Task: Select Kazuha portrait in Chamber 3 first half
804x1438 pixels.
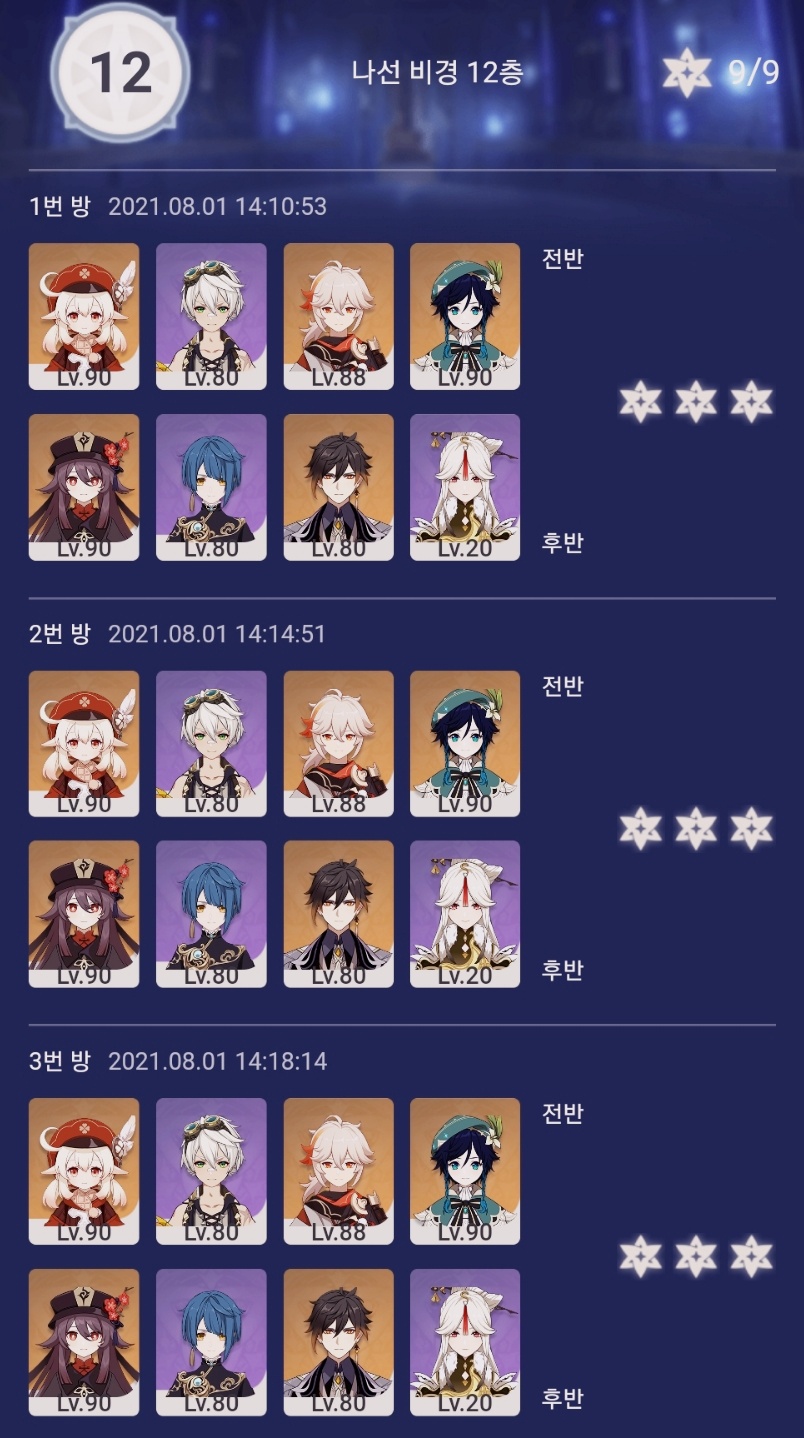Action: click(338, 1171)
